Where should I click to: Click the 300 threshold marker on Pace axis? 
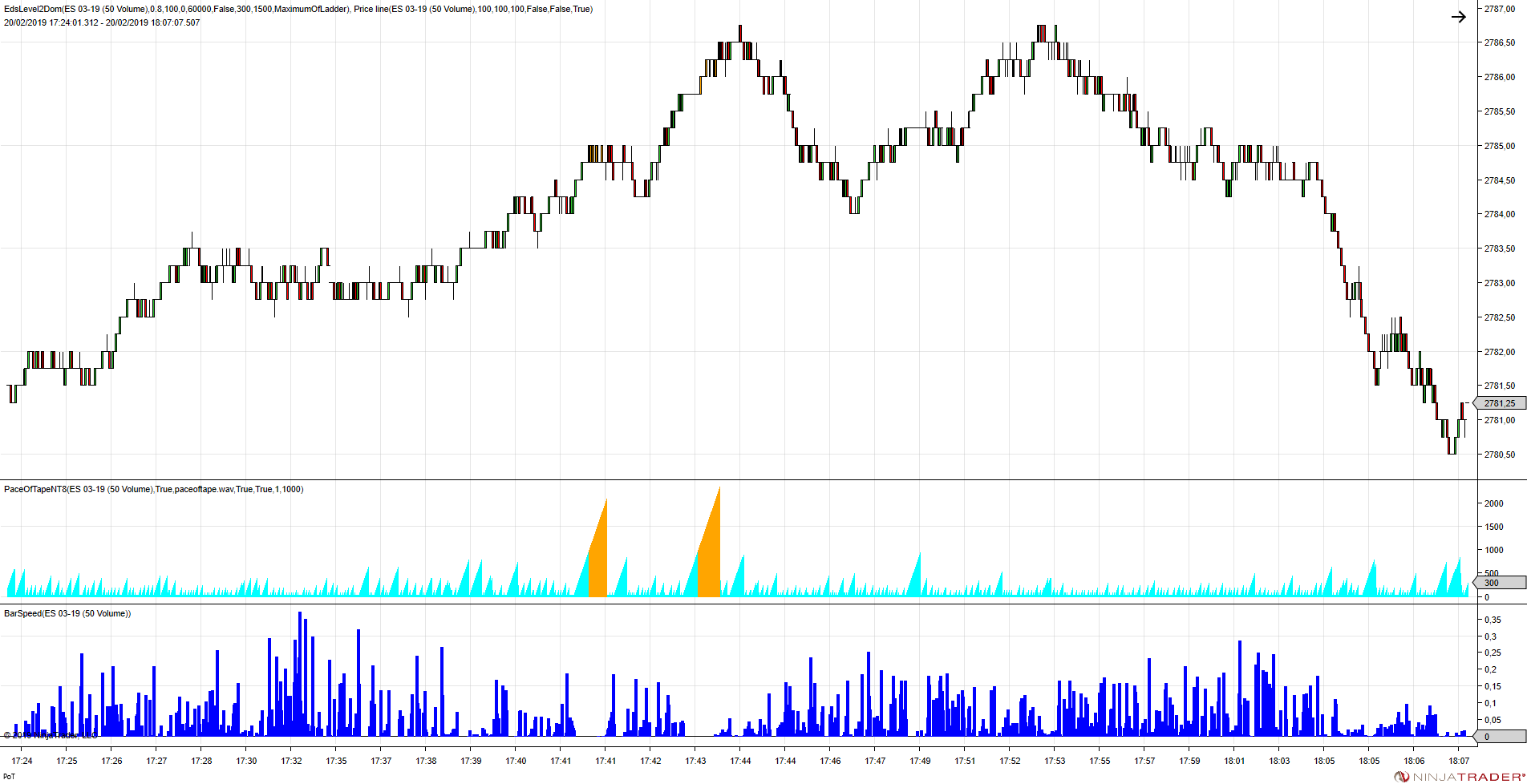coord(1500,583)
